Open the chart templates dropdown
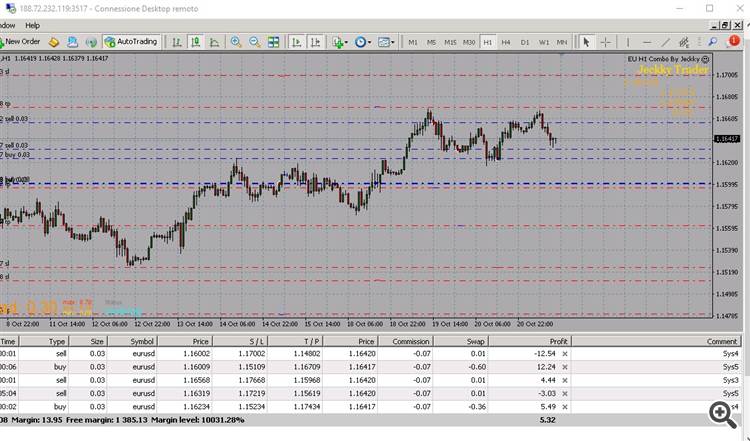750x441 pixels. point(386,42)
